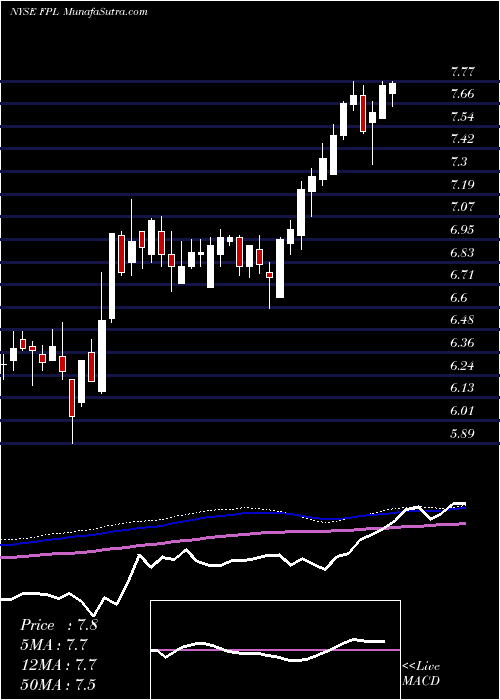Click inside the MACD inset chart box
The width and height of the screenshot is (500, 700).
[275, 650]
